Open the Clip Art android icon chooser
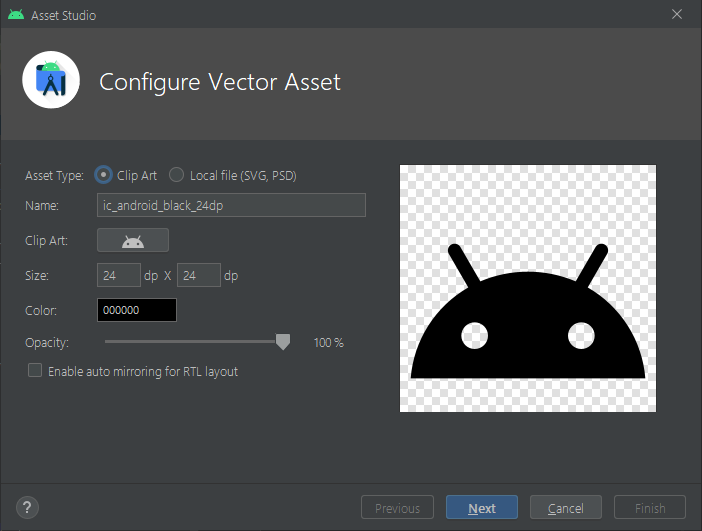Screen dimensions: 702x531 tap(133, 240)
